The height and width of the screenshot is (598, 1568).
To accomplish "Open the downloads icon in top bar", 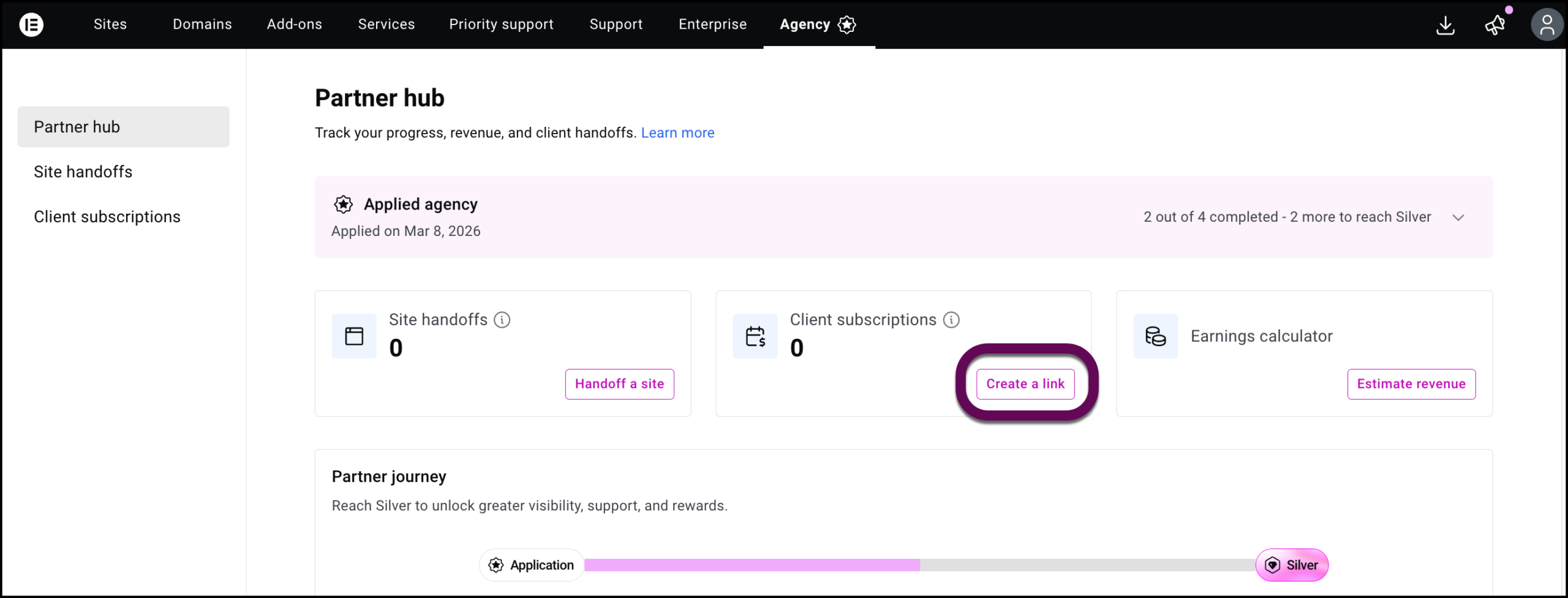I will pos(1445,26).
